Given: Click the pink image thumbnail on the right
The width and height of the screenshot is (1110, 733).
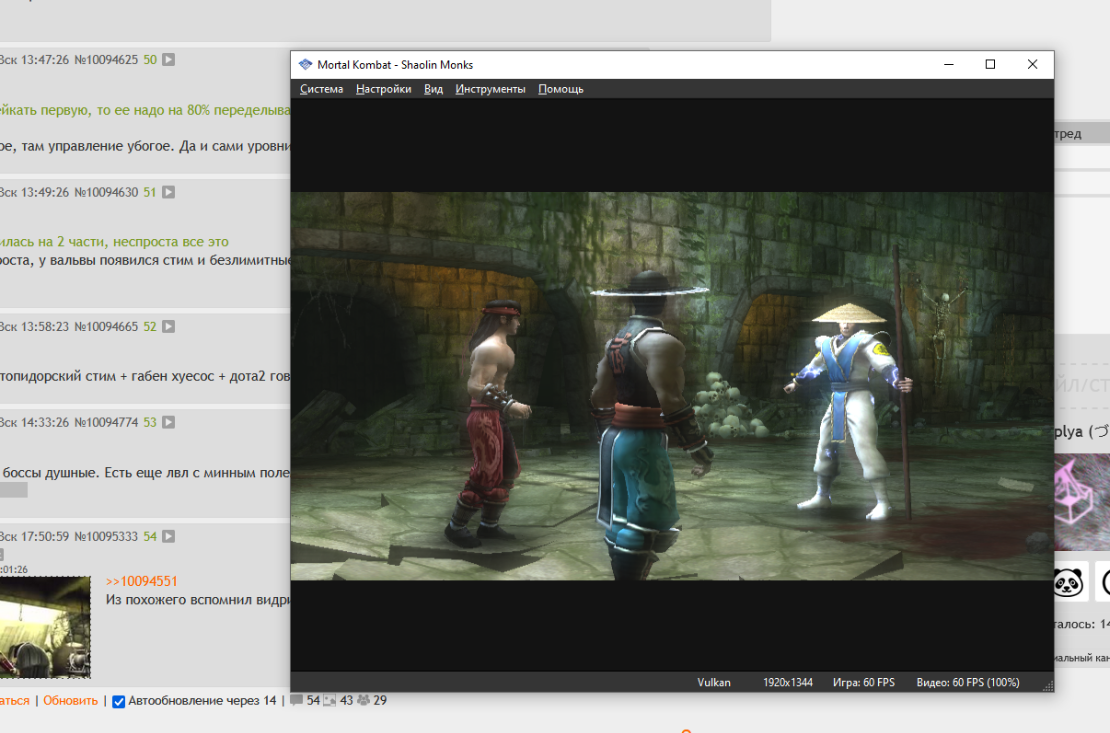Looking at the screenshot, I should (1082, 502).
